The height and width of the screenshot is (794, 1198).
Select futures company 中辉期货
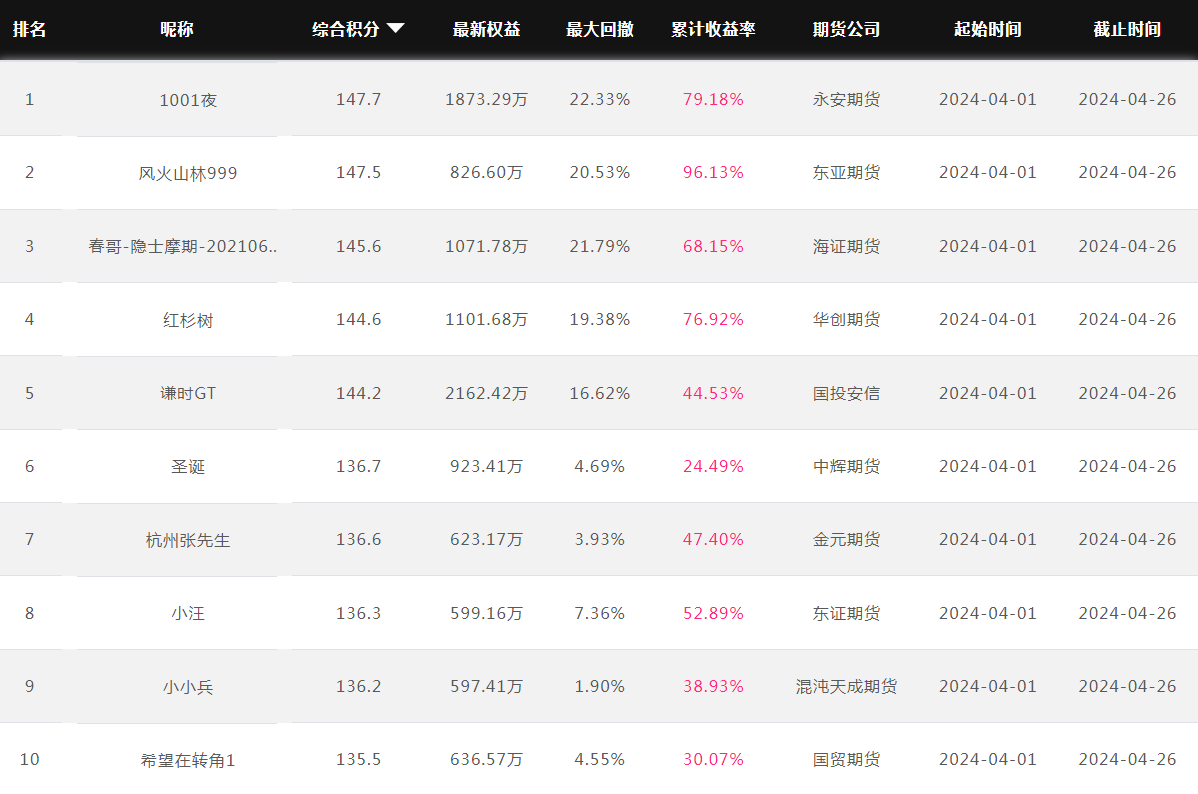846,466
